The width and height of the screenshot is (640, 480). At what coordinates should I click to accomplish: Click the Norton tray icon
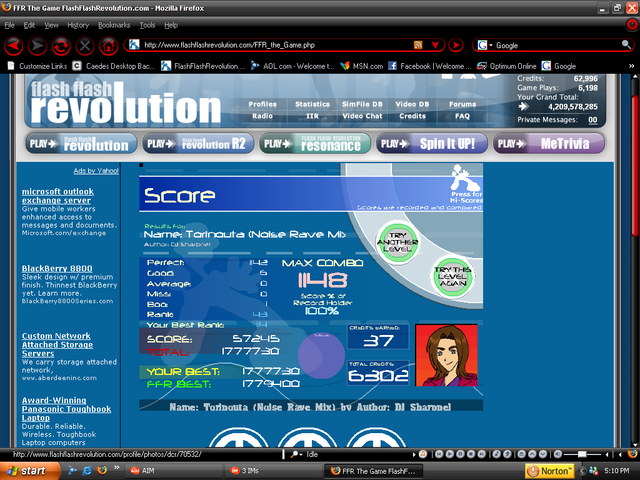pos(549,470)
